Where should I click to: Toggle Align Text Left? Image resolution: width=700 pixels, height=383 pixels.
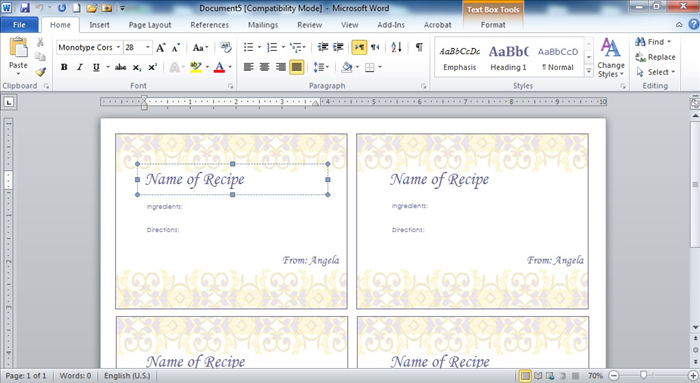(x=249, y=67)
